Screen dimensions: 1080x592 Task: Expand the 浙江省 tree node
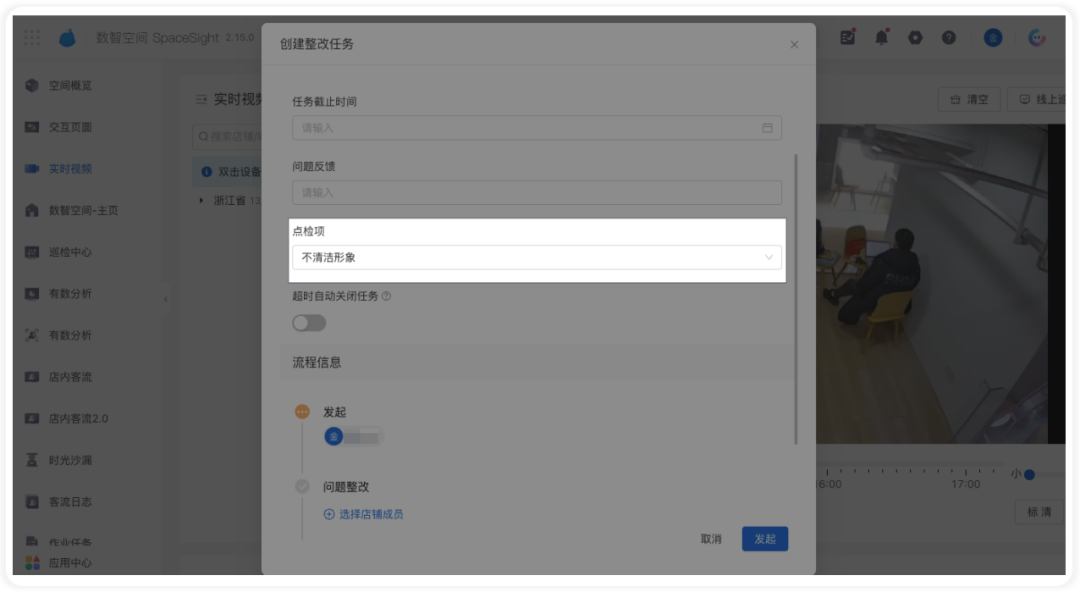click(x=201, y=200)
